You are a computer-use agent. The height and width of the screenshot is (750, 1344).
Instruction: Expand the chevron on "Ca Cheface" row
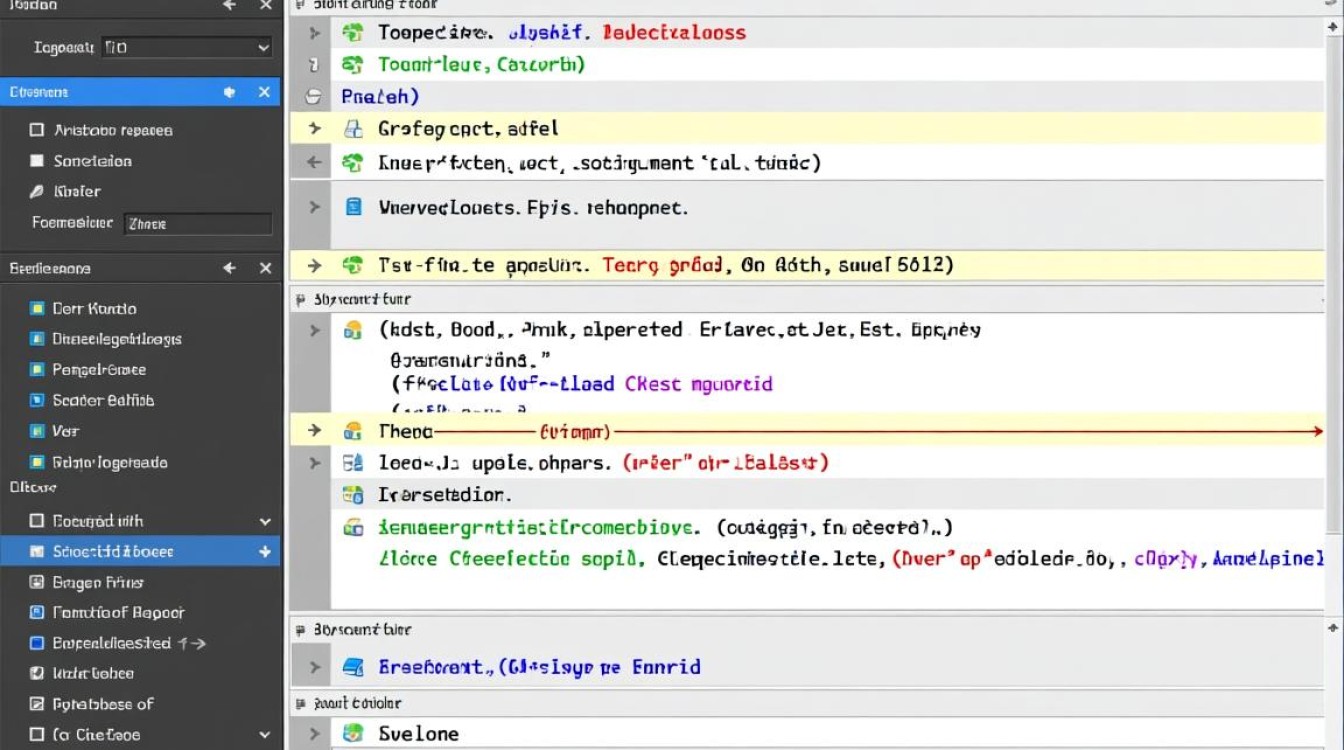pos(265,735)
